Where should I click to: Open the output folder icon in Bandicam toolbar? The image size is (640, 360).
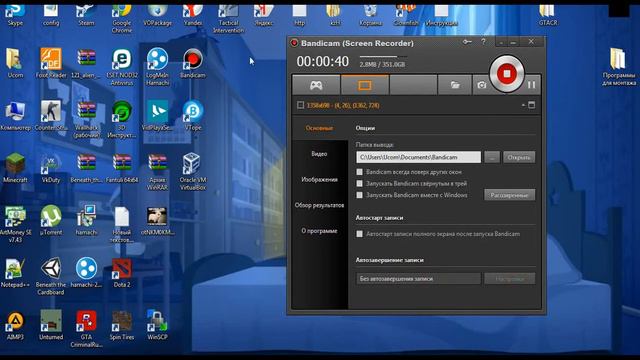click(455, 85)
